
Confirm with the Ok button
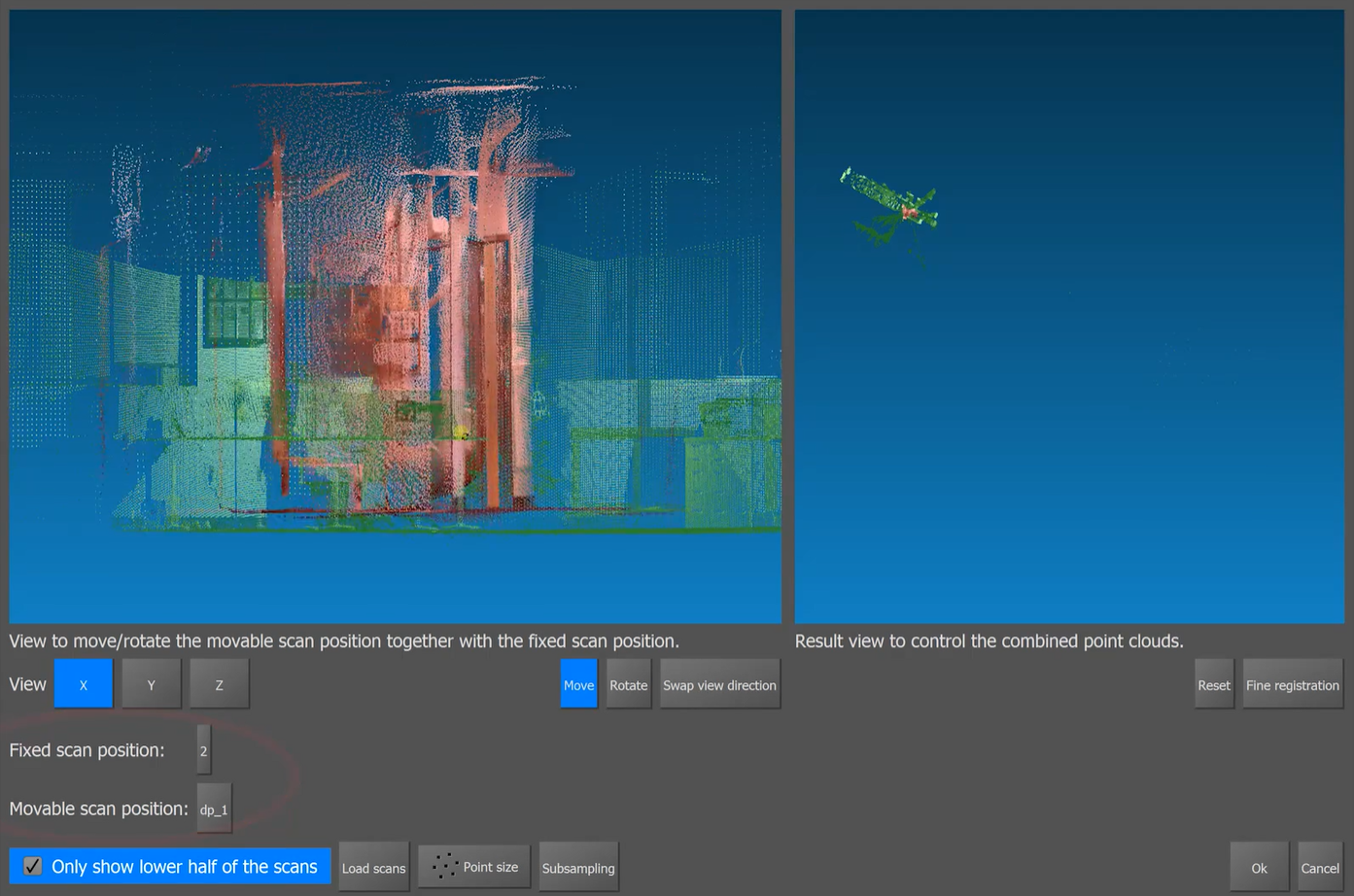(x=1260, y=867)
